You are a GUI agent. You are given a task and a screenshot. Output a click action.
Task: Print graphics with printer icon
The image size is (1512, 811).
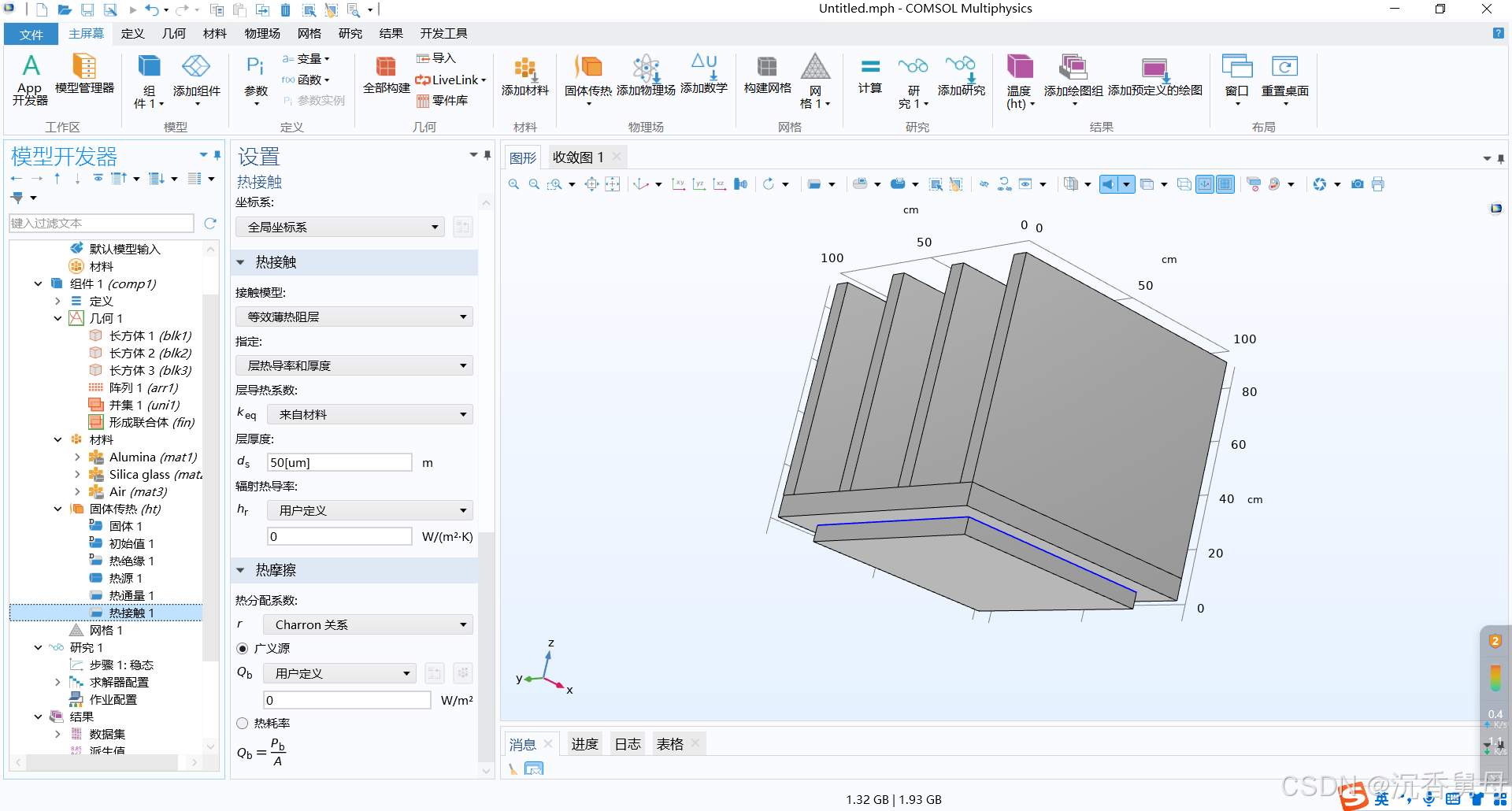click(x=1378, y=184)
